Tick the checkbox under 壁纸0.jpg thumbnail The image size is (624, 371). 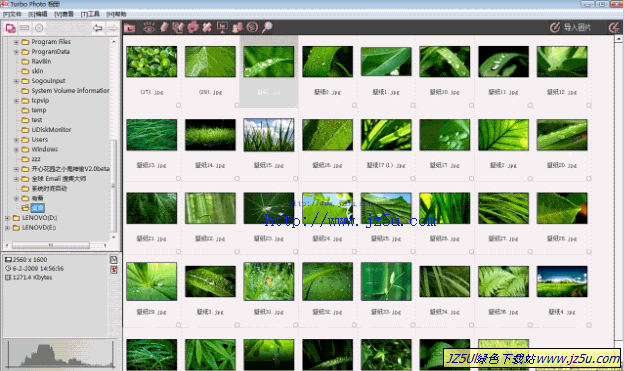tap(354, 105)
